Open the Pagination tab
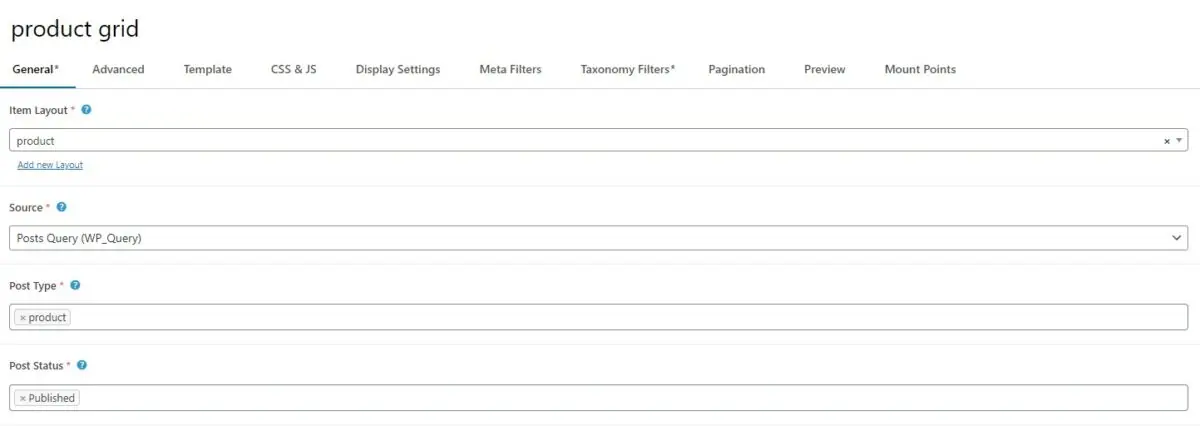This screenshot has height=426, width=1200. click(736, 70)
